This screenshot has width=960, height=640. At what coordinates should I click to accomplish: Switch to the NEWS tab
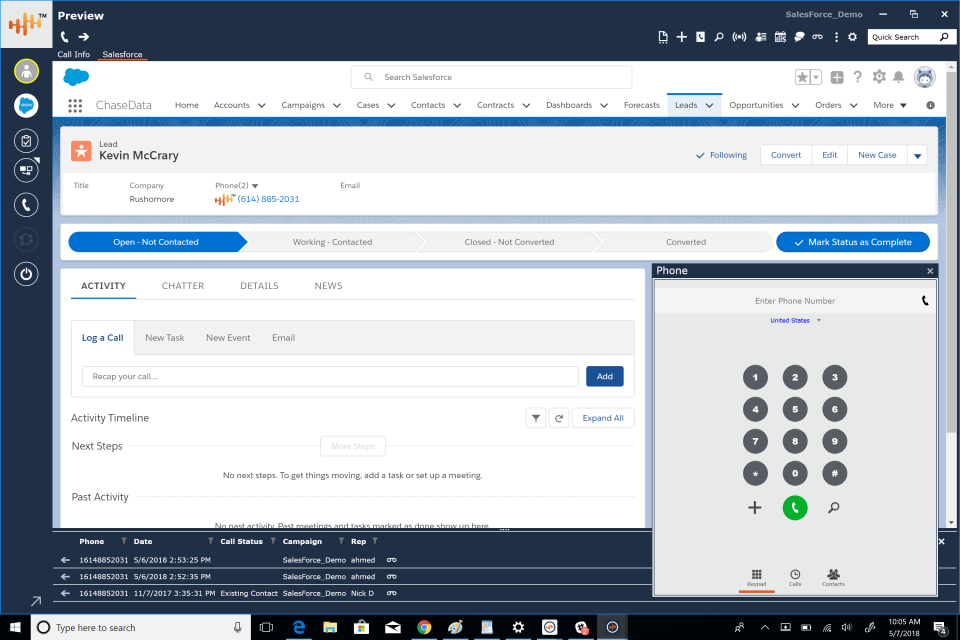tap(328, 285)
